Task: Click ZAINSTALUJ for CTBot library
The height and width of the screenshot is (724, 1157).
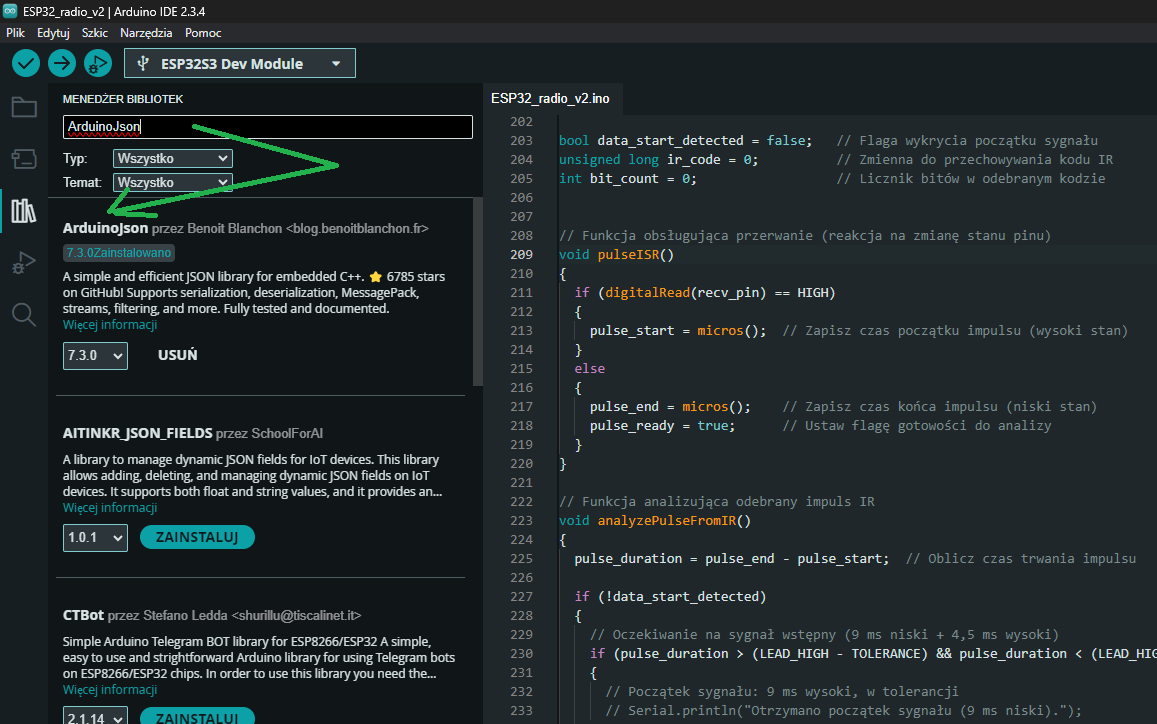Action: click(197, 717)
